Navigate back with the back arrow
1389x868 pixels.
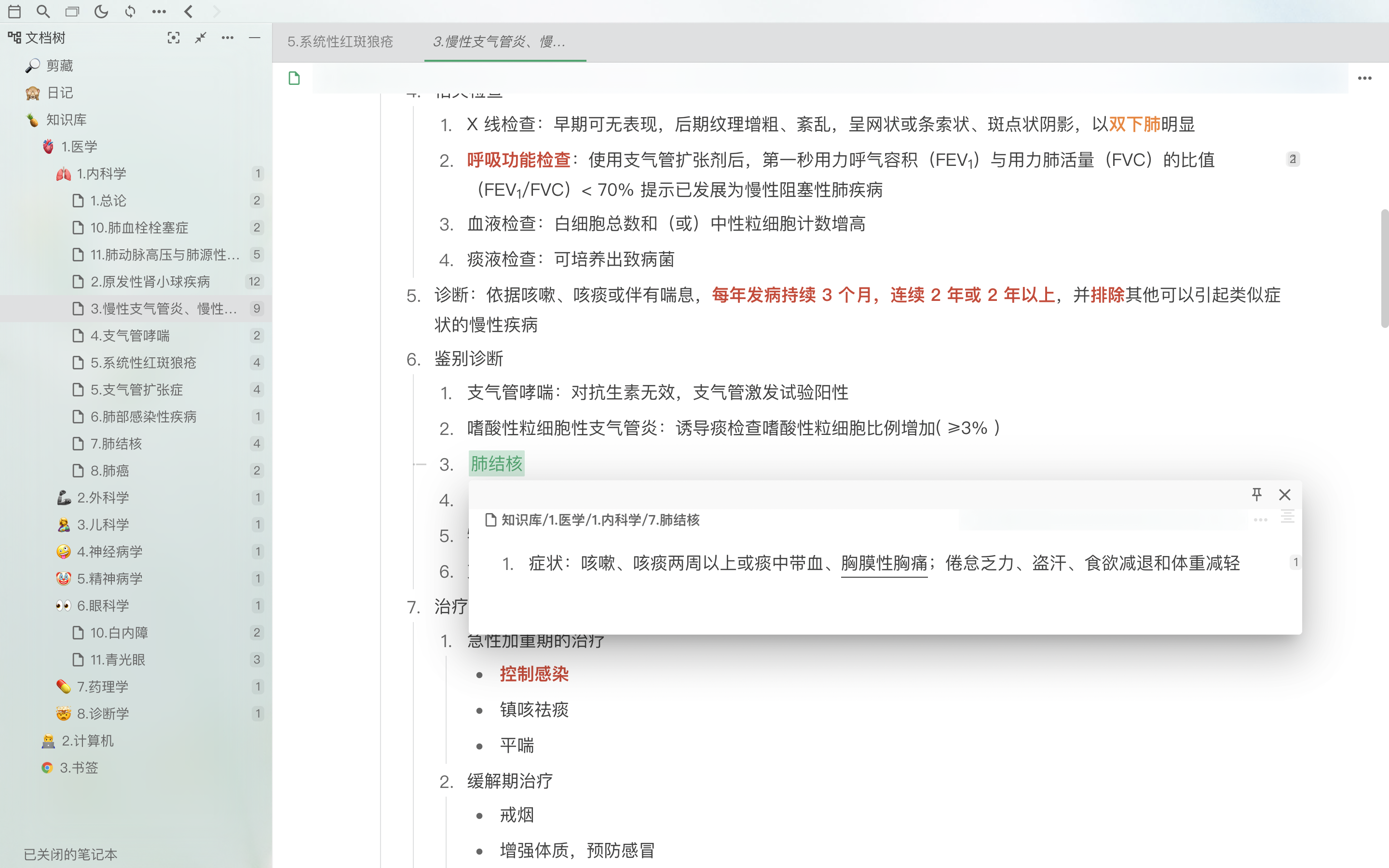point(188,11)
